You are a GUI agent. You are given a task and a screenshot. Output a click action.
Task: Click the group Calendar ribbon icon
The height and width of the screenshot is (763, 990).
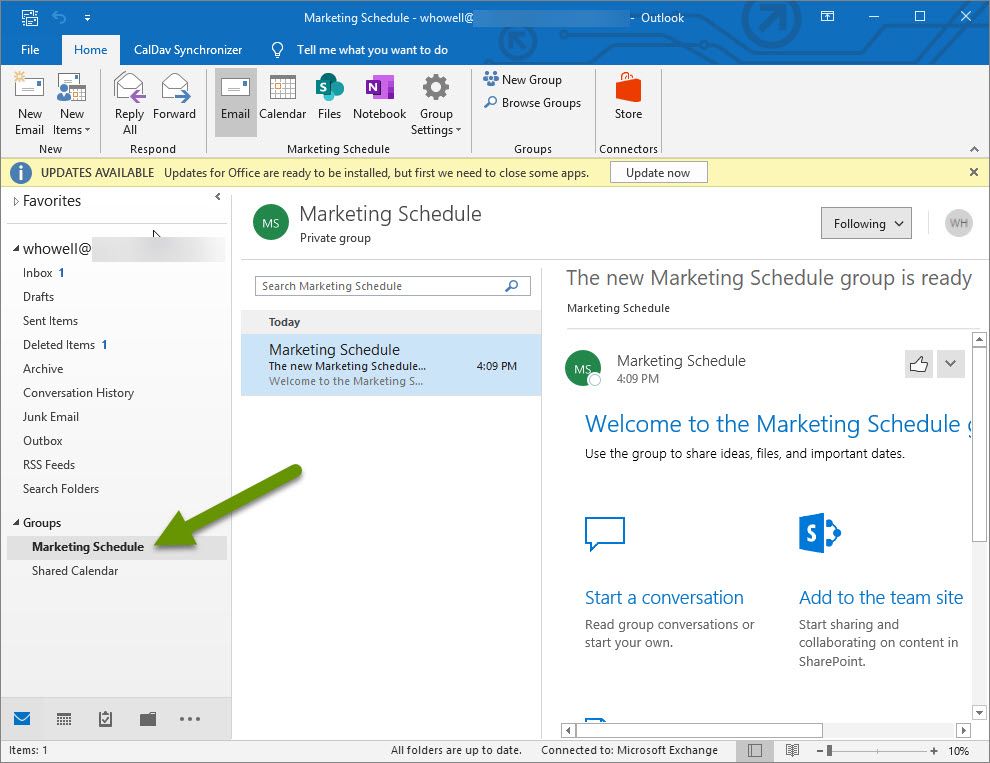(282, 99)
